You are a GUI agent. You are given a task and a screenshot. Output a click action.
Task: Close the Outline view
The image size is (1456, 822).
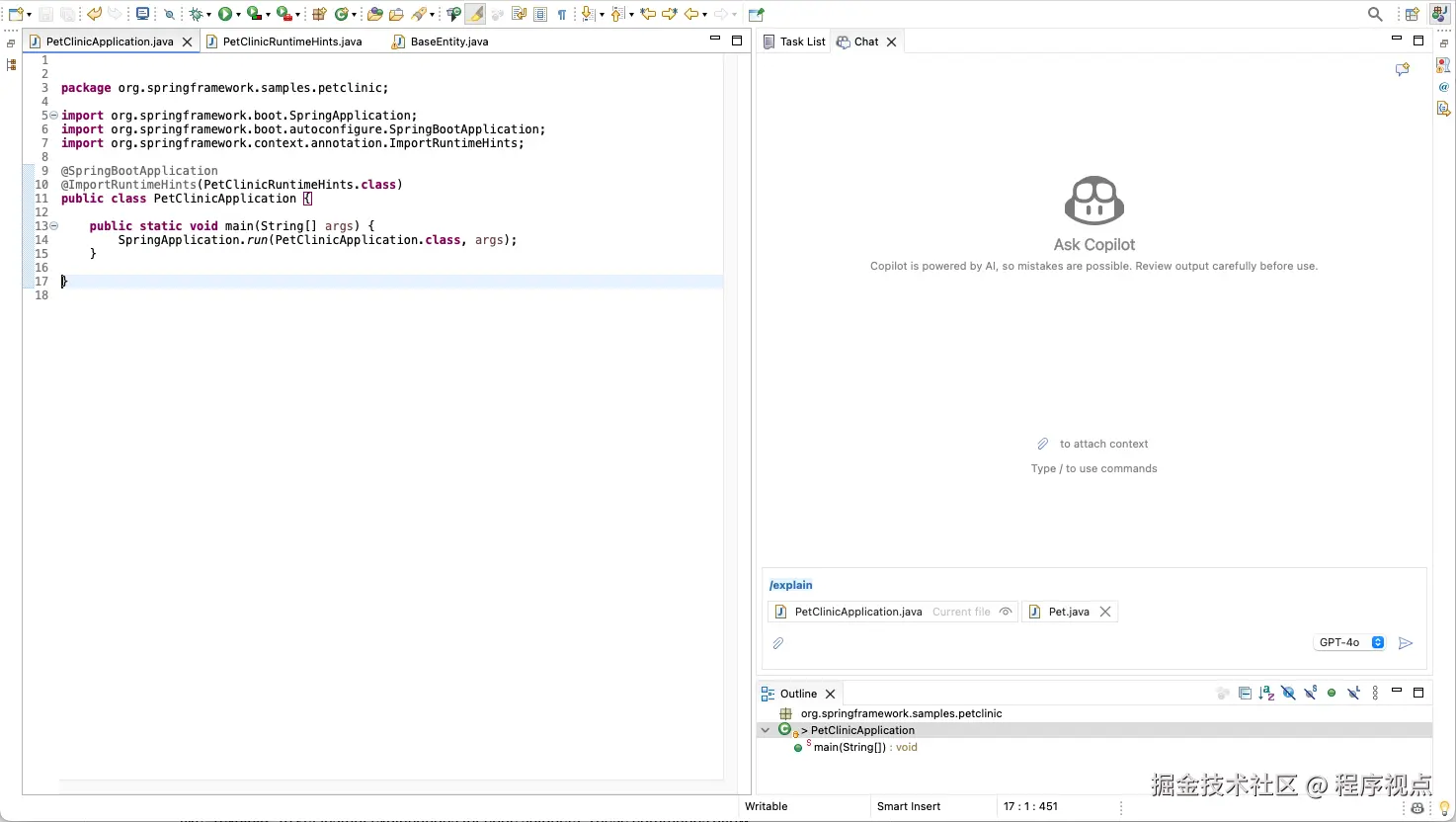click(831, 694)
